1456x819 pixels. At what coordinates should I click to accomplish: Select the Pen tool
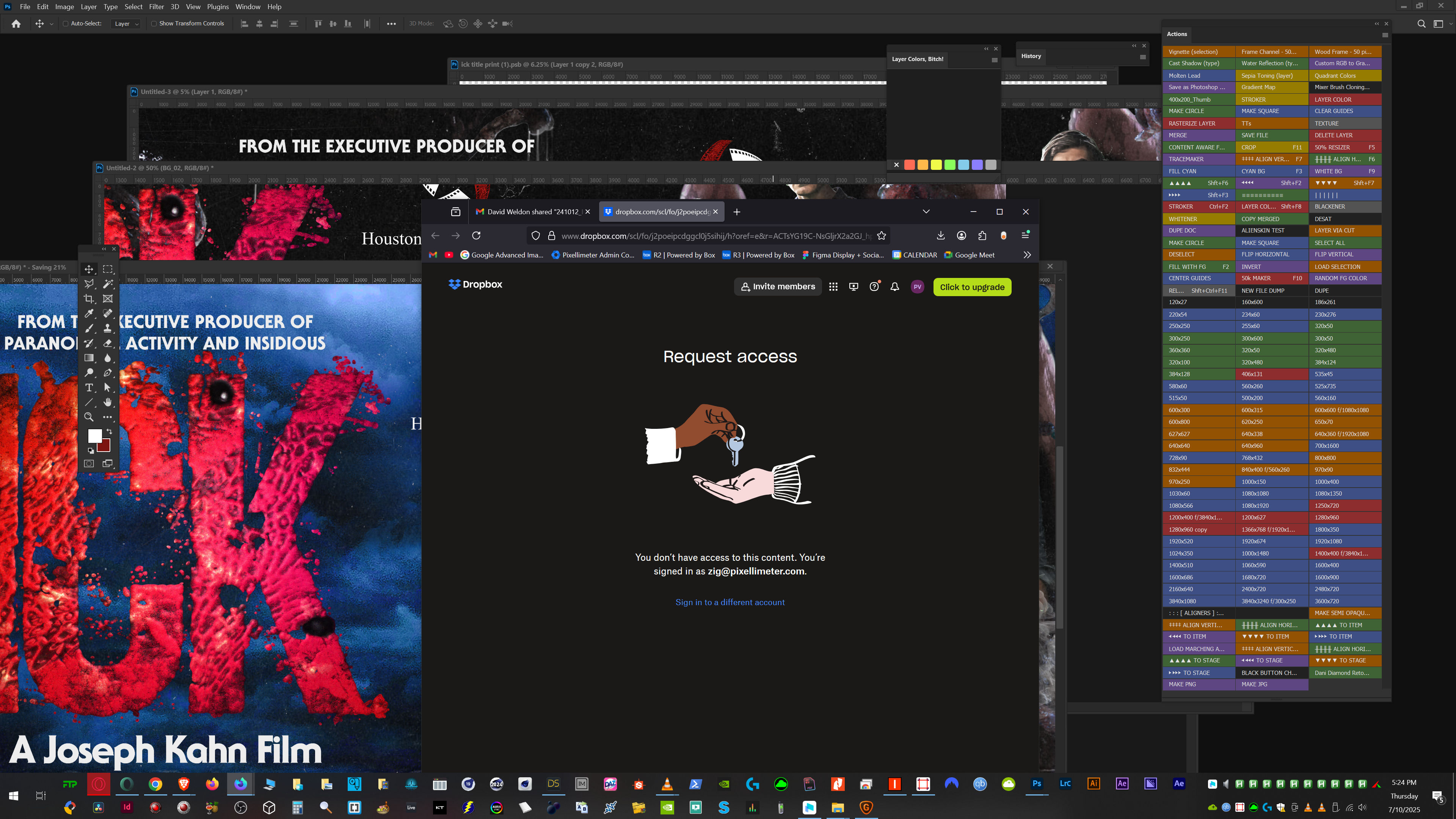point(107,372)
